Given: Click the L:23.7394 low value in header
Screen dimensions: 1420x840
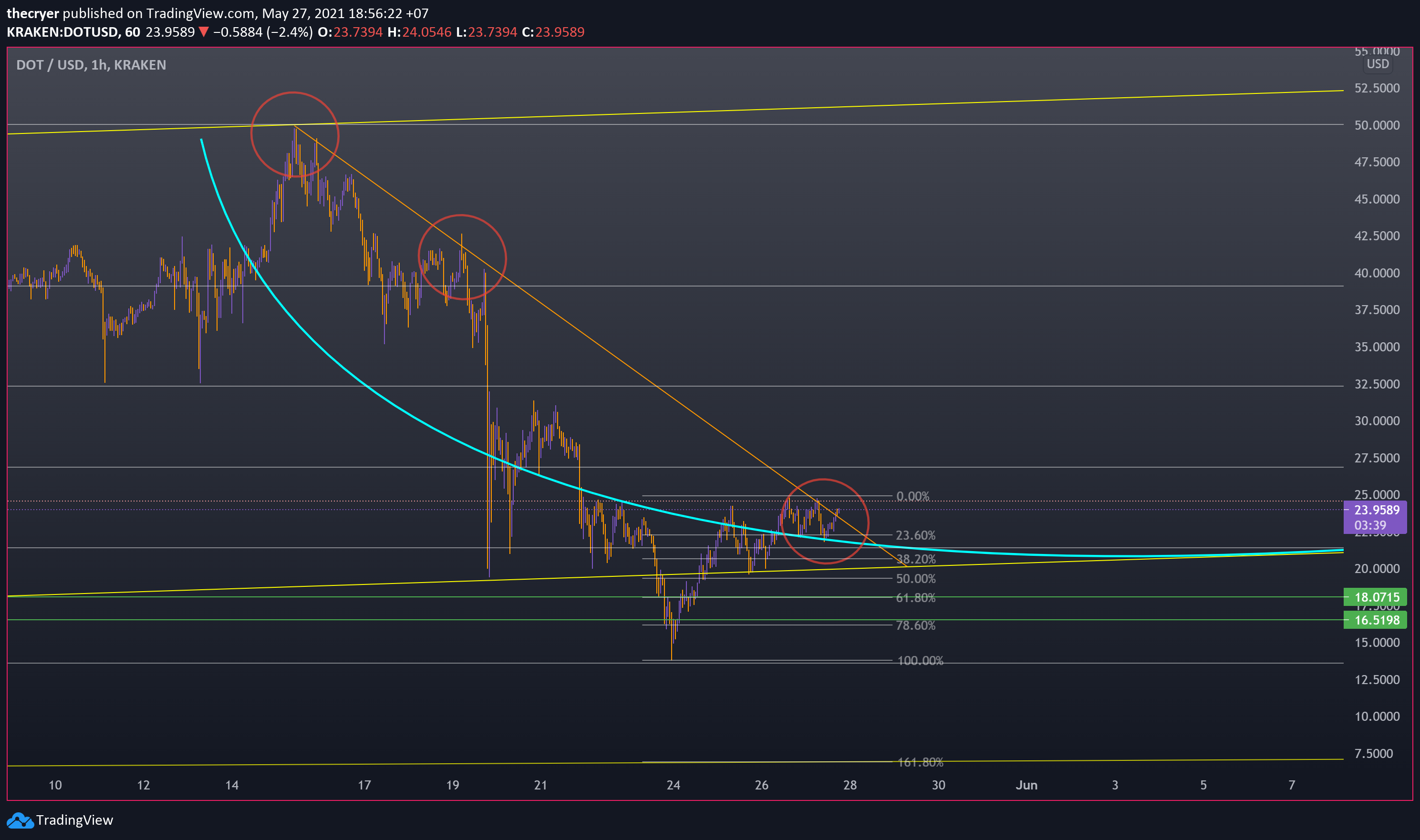Looking at the screenshot, I should (x=487, y=31).
